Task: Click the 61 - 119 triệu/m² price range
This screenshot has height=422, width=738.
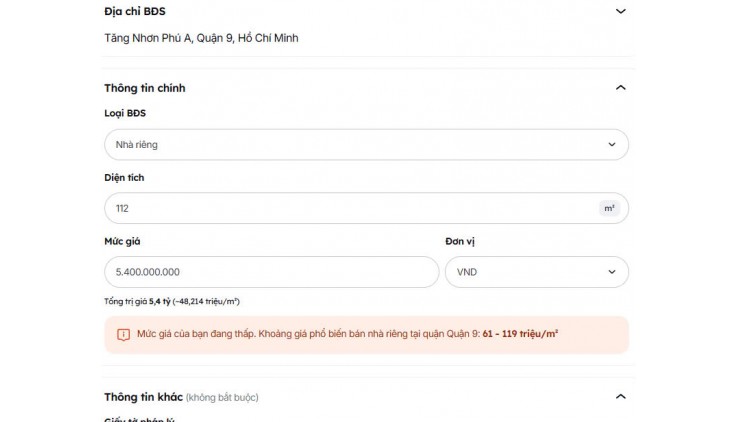Action: click(x=520, y=334)
